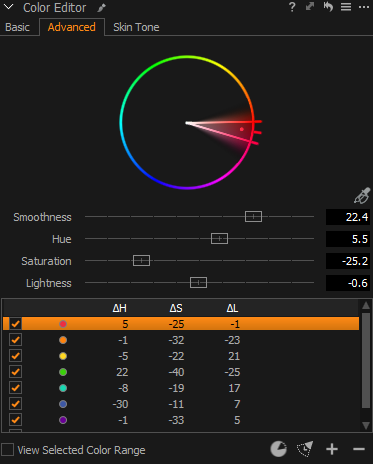This screenshot has width=373, height=464.
Task: Select the blue color swatch dot
Action: 63,404
